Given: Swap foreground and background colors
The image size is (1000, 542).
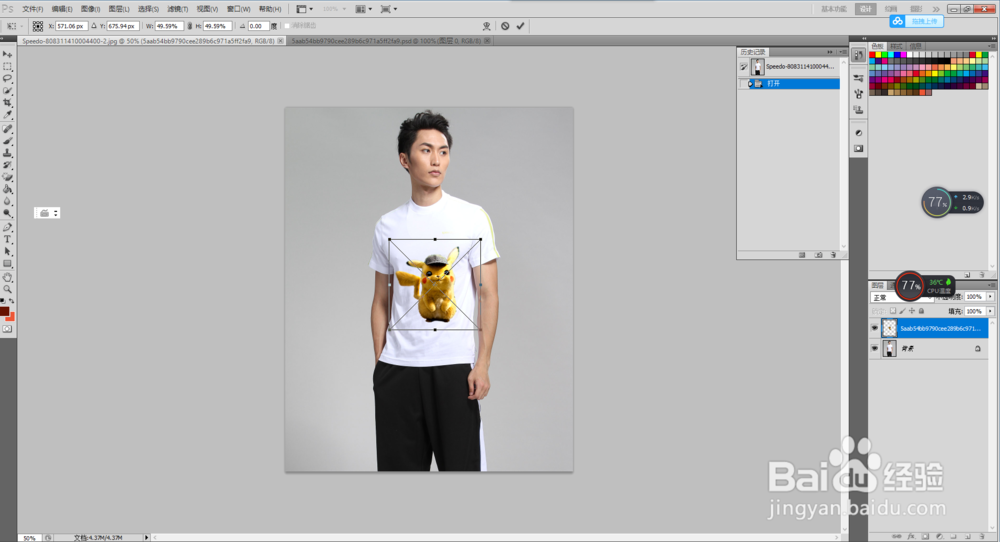Looking at the screenshot, I should 11,301.
